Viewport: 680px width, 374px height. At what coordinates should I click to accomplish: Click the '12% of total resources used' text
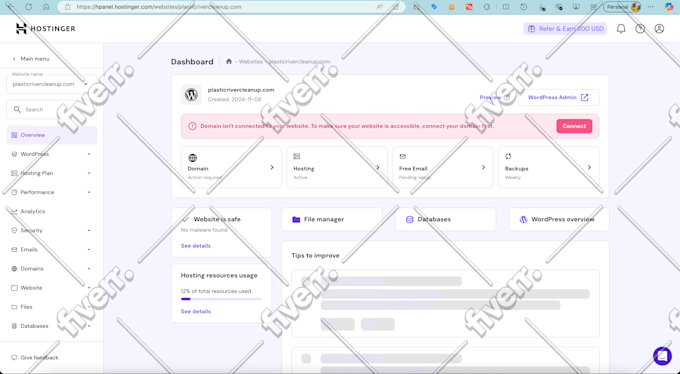[x=216, y=291]
